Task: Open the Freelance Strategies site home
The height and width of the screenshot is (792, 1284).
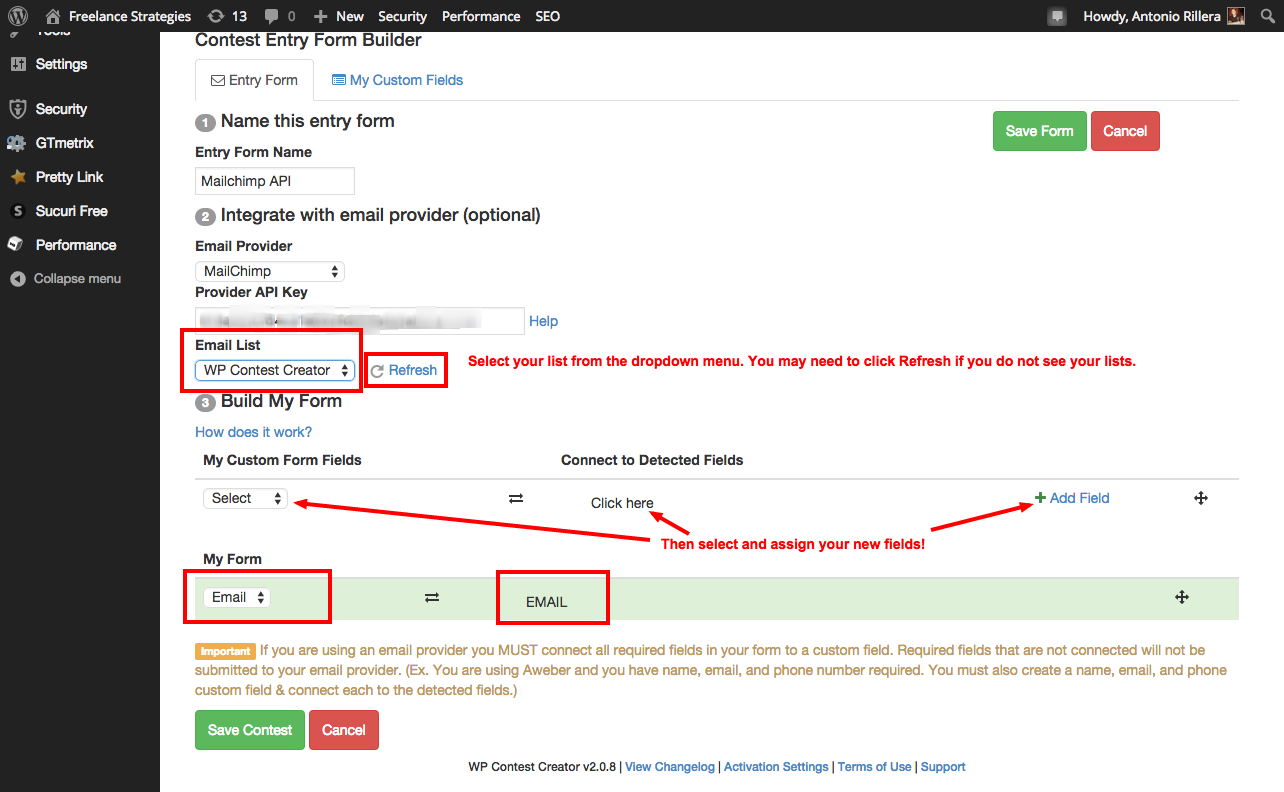Action: (118, 16)
